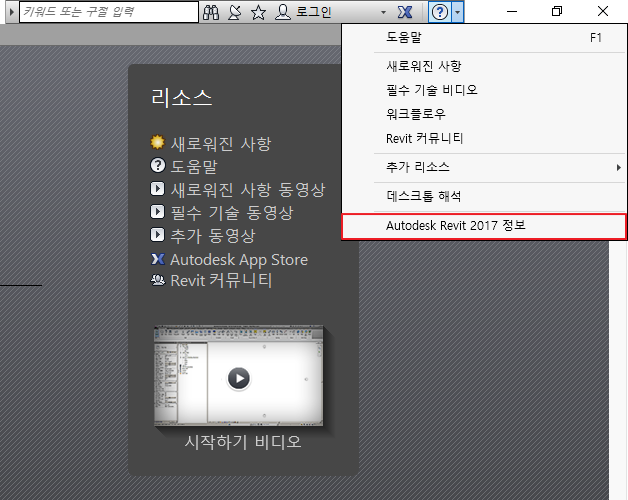Viewport: 628px width, 500px height.
Task: Click the sun icon beside 새로워진 사항
Action: point(157,142)
